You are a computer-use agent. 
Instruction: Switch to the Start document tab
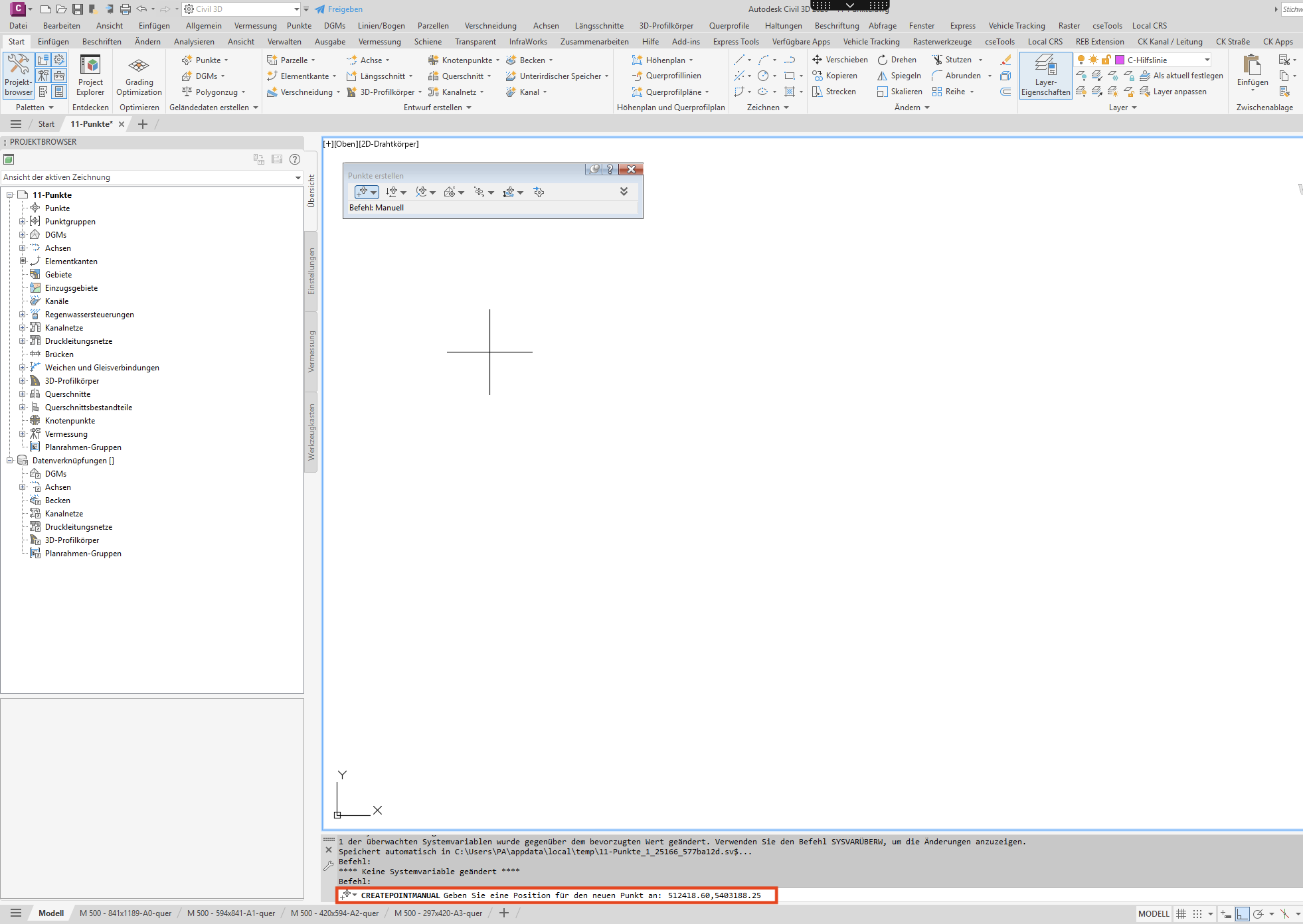pos(46,124)
